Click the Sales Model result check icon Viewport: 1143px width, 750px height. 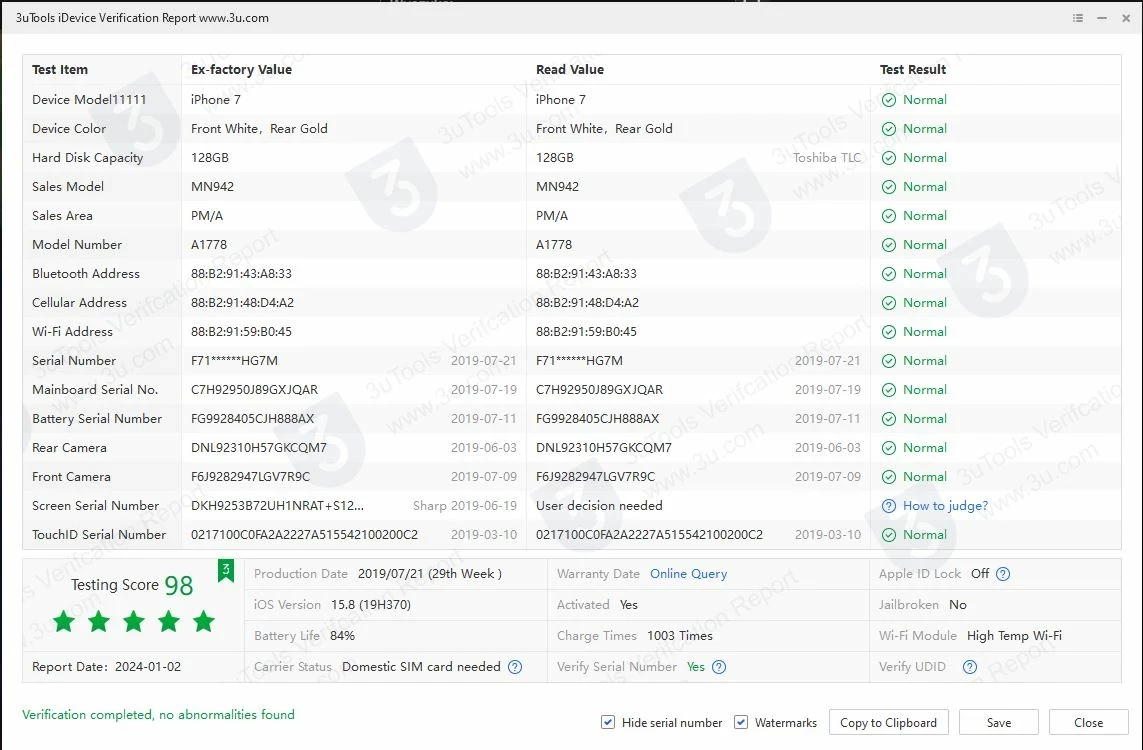(x=889, y=187)
